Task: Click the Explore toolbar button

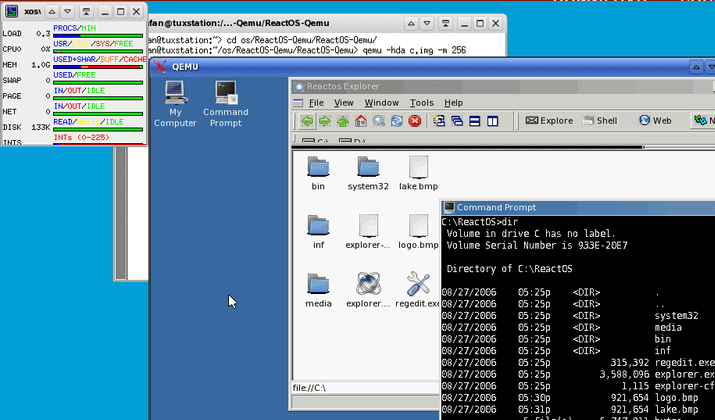Action: tap(549, 121)
